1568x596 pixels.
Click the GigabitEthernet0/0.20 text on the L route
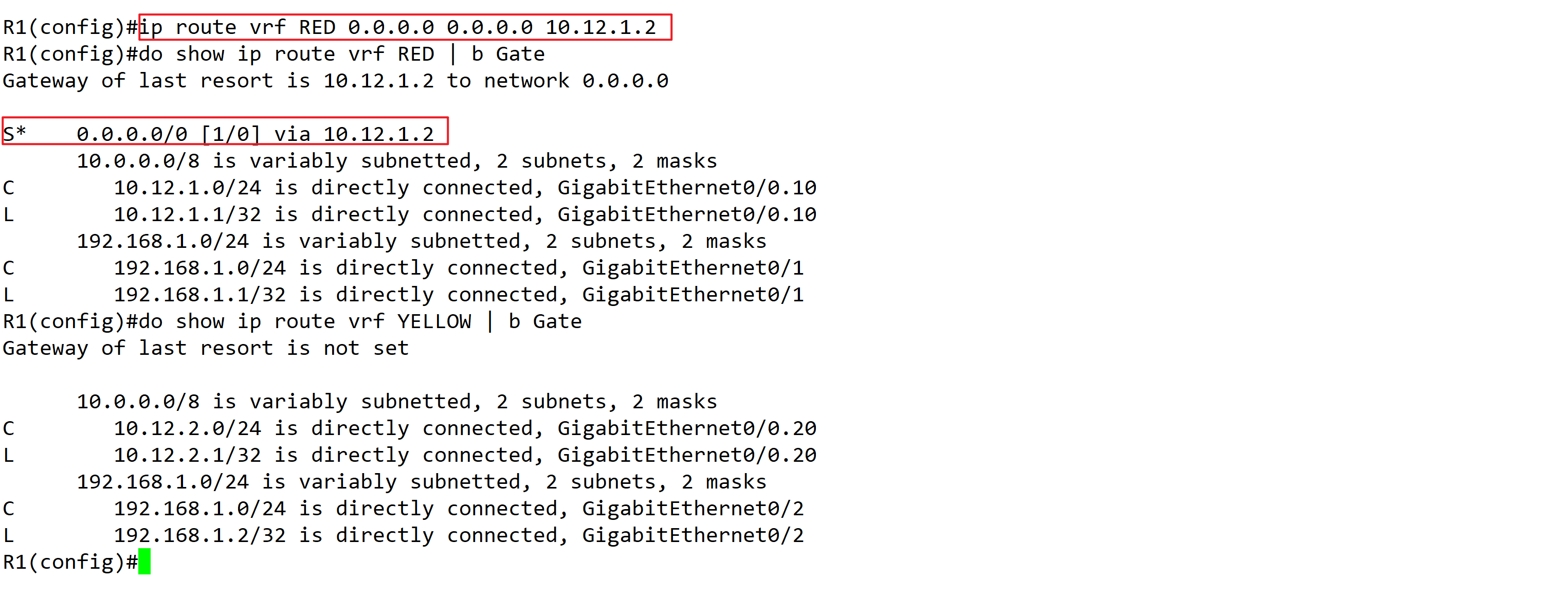click(x=687, y=456)
